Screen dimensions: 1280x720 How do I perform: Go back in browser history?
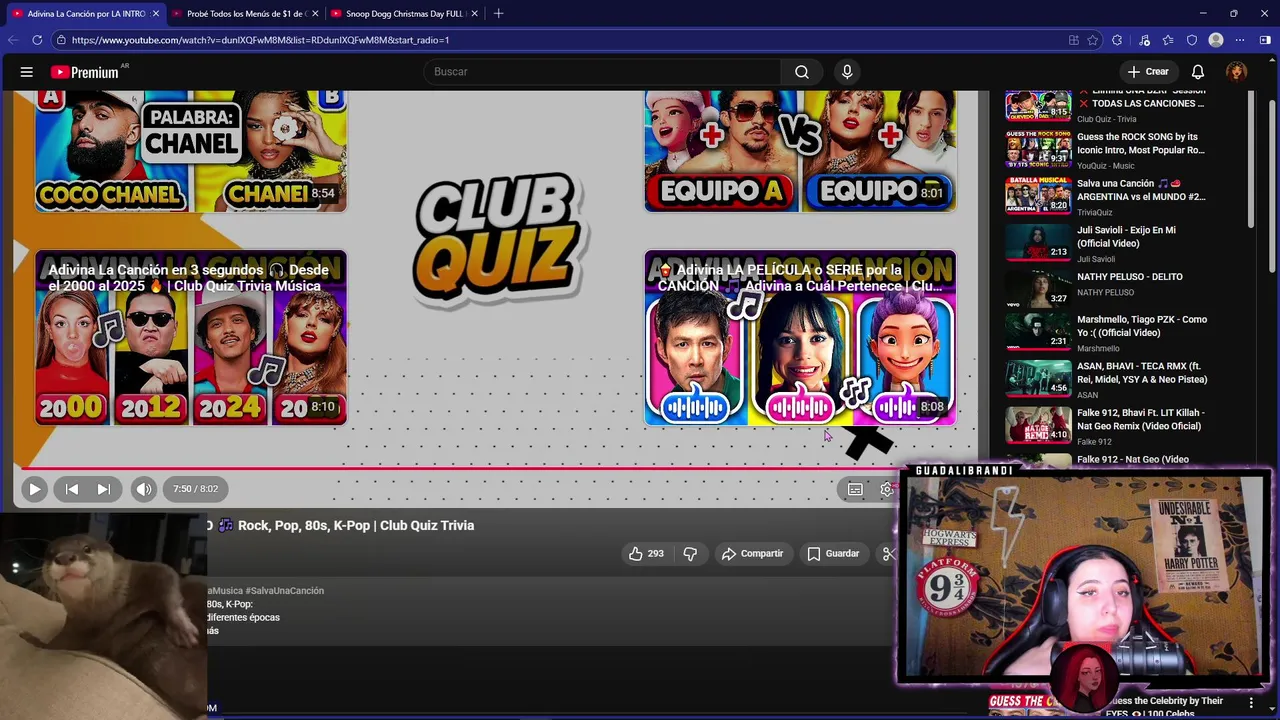click(13, 40)
